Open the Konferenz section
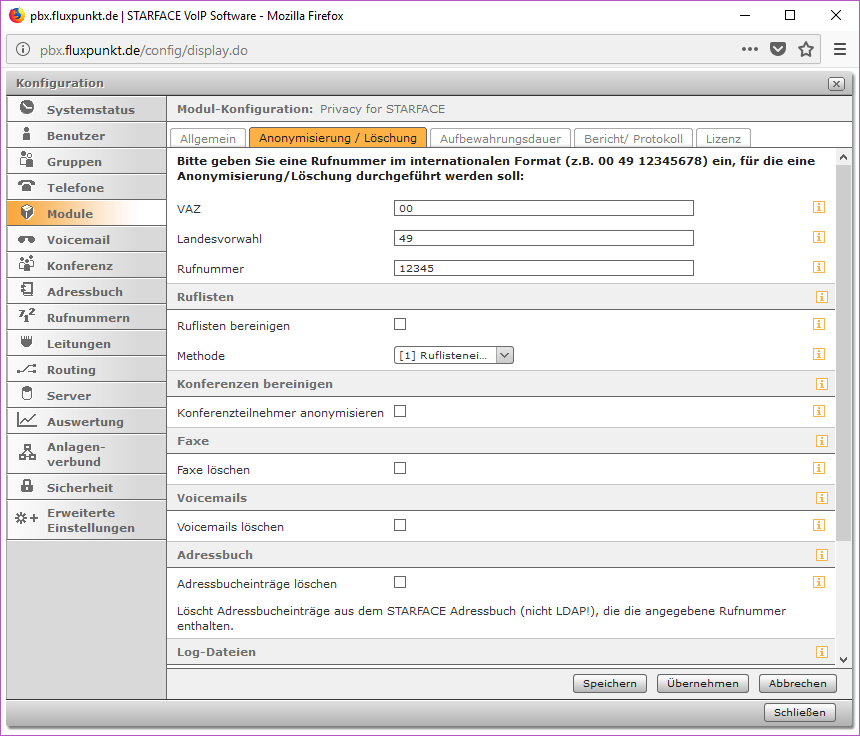 87,265
